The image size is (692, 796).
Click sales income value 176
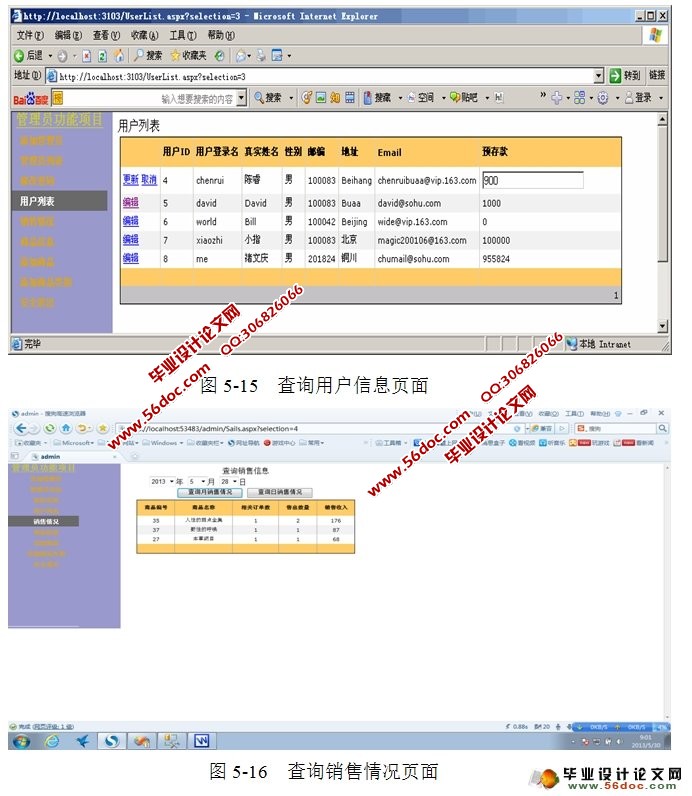(x=336, y=521)
